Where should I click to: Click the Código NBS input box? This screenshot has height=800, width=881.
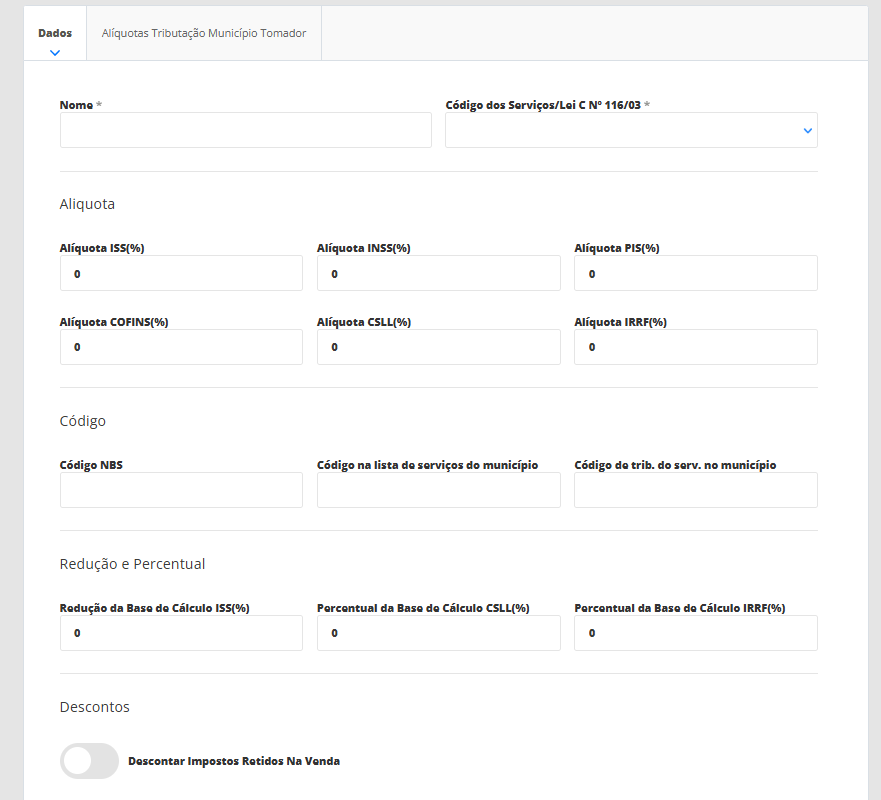pos(181,490)
